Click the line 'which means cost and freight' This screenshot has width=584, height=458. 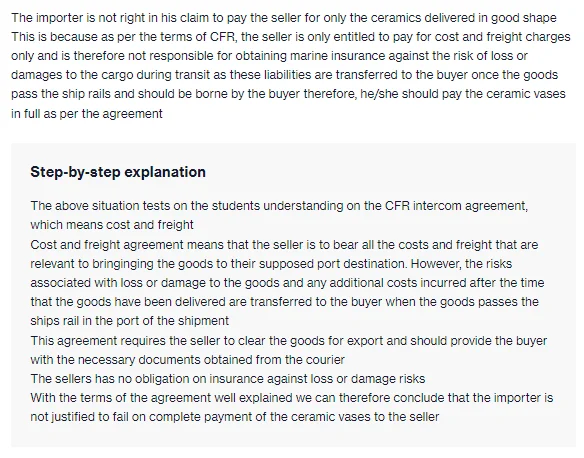coord(112,225)
